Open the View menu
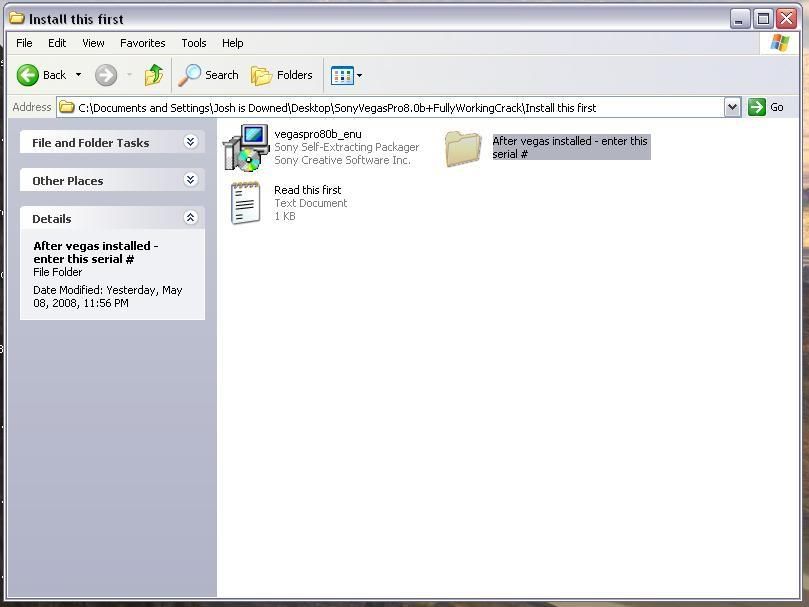809x607 pixels. point(93,43)
